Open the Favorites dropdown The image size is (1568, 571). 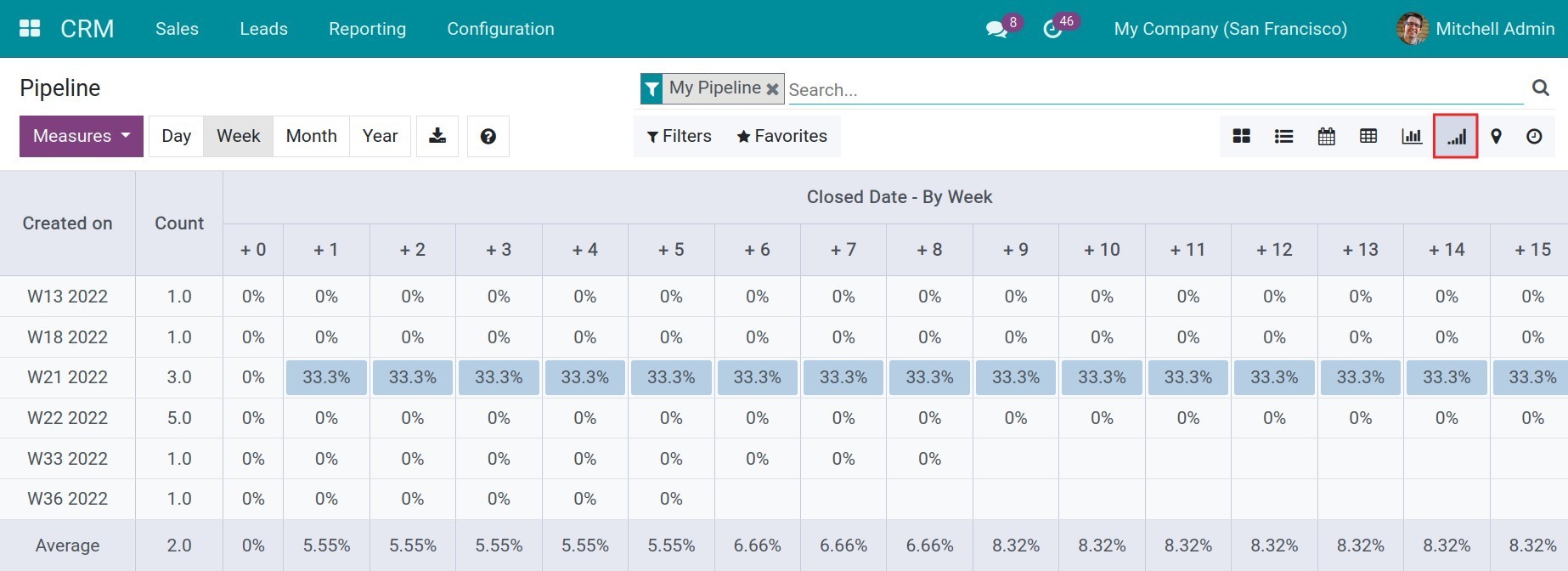pyautogui.click(x=781, y=136)
